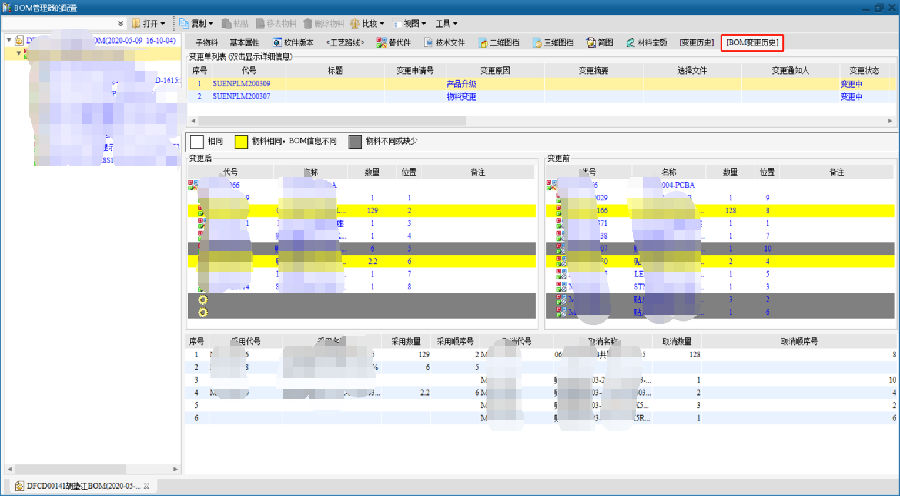Expand the 工具 dropdown menu
900x496 pixels.
(x=447, y=23)
